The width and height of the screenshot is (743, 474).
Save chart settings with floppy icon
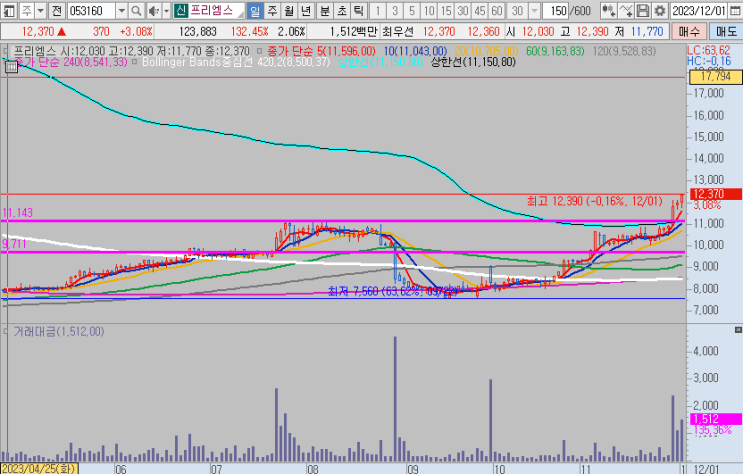[643, 10]
